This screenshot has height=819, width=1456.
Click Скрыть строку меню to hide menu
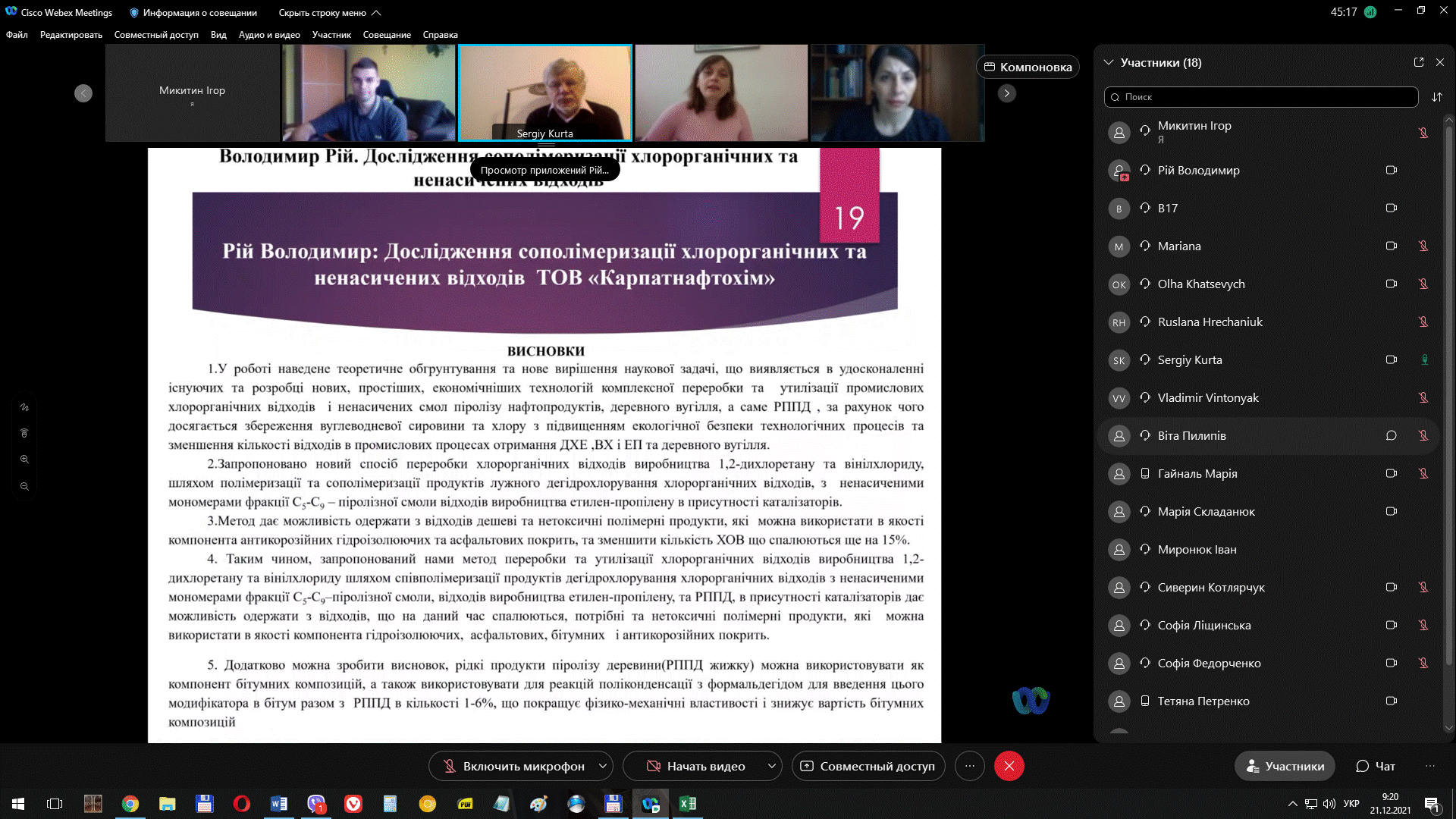330,13
